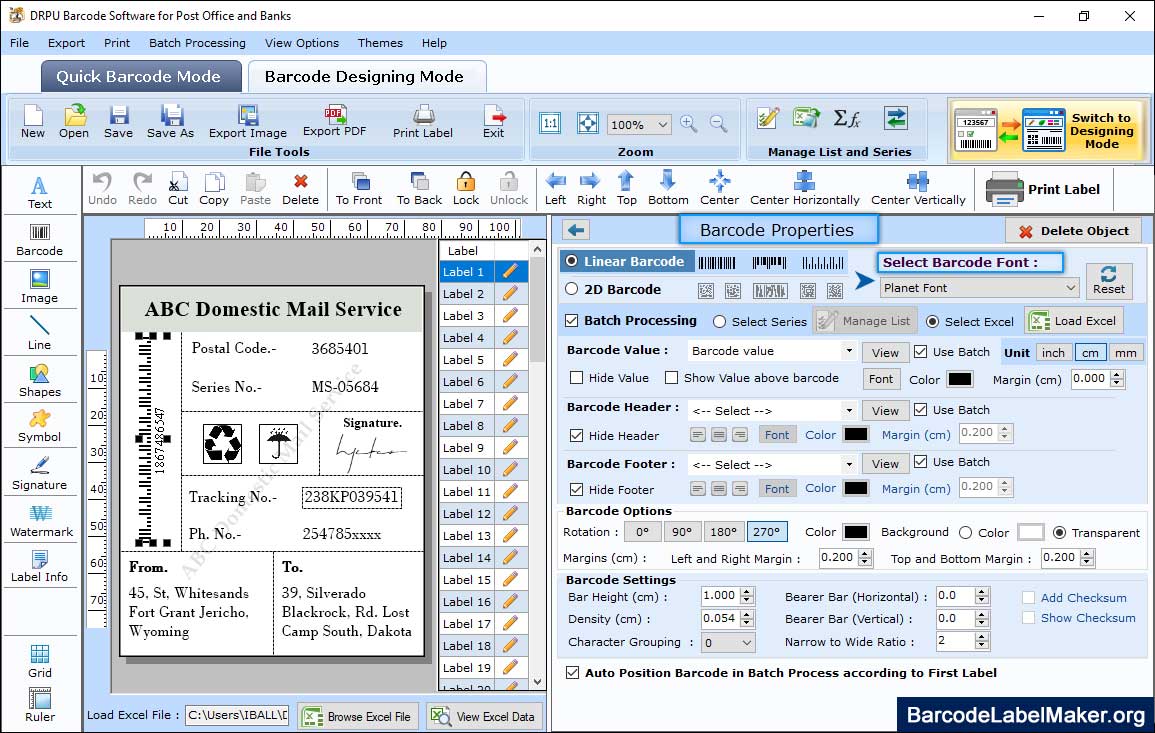Viewport: 1155px width, 733px height.
Task: Click Save As icon
Action: coord(170,122)
